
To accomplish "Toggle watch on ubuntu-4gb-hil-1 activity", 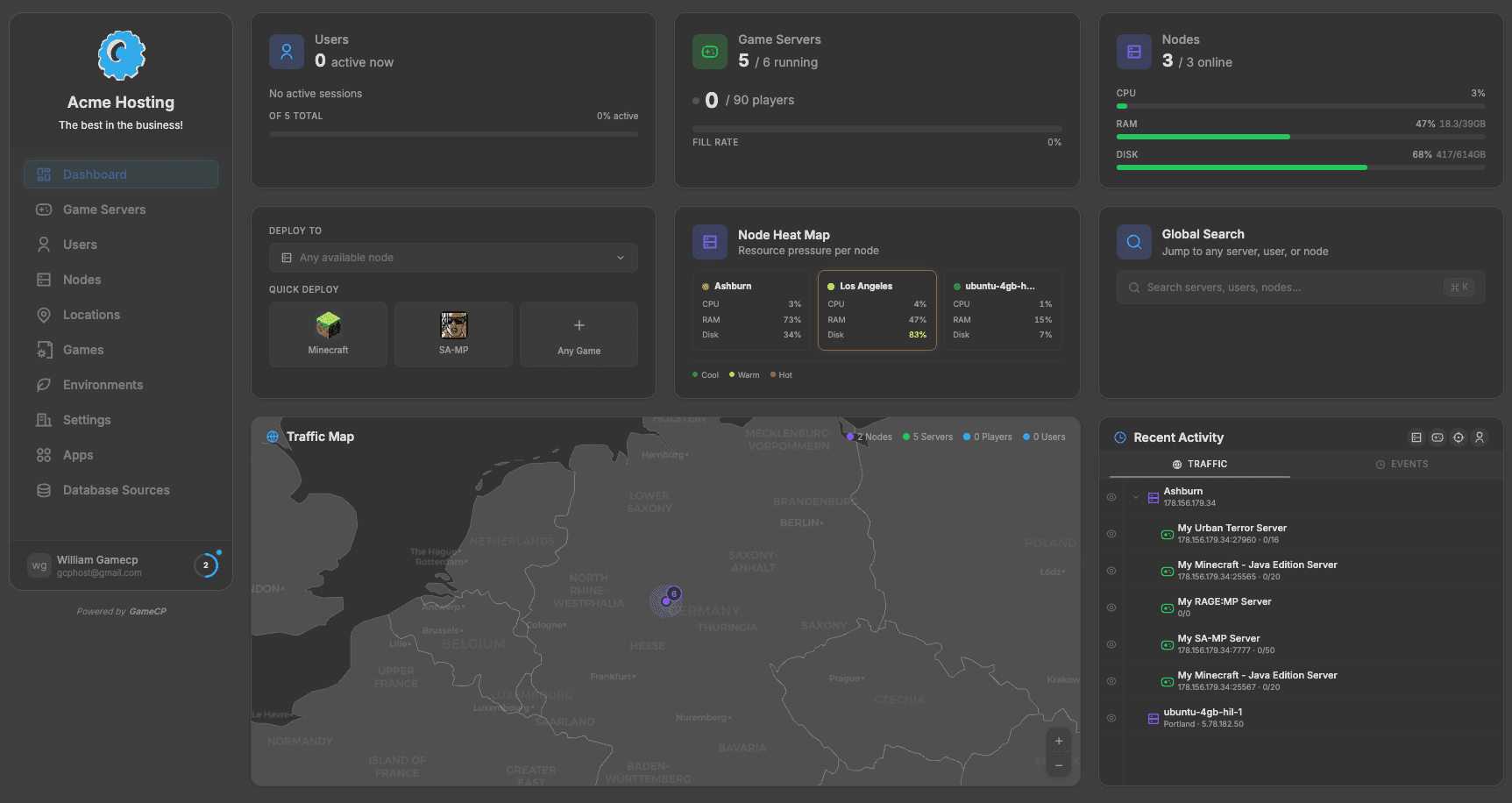I will pyautogui.click(x=1111, y=718).
